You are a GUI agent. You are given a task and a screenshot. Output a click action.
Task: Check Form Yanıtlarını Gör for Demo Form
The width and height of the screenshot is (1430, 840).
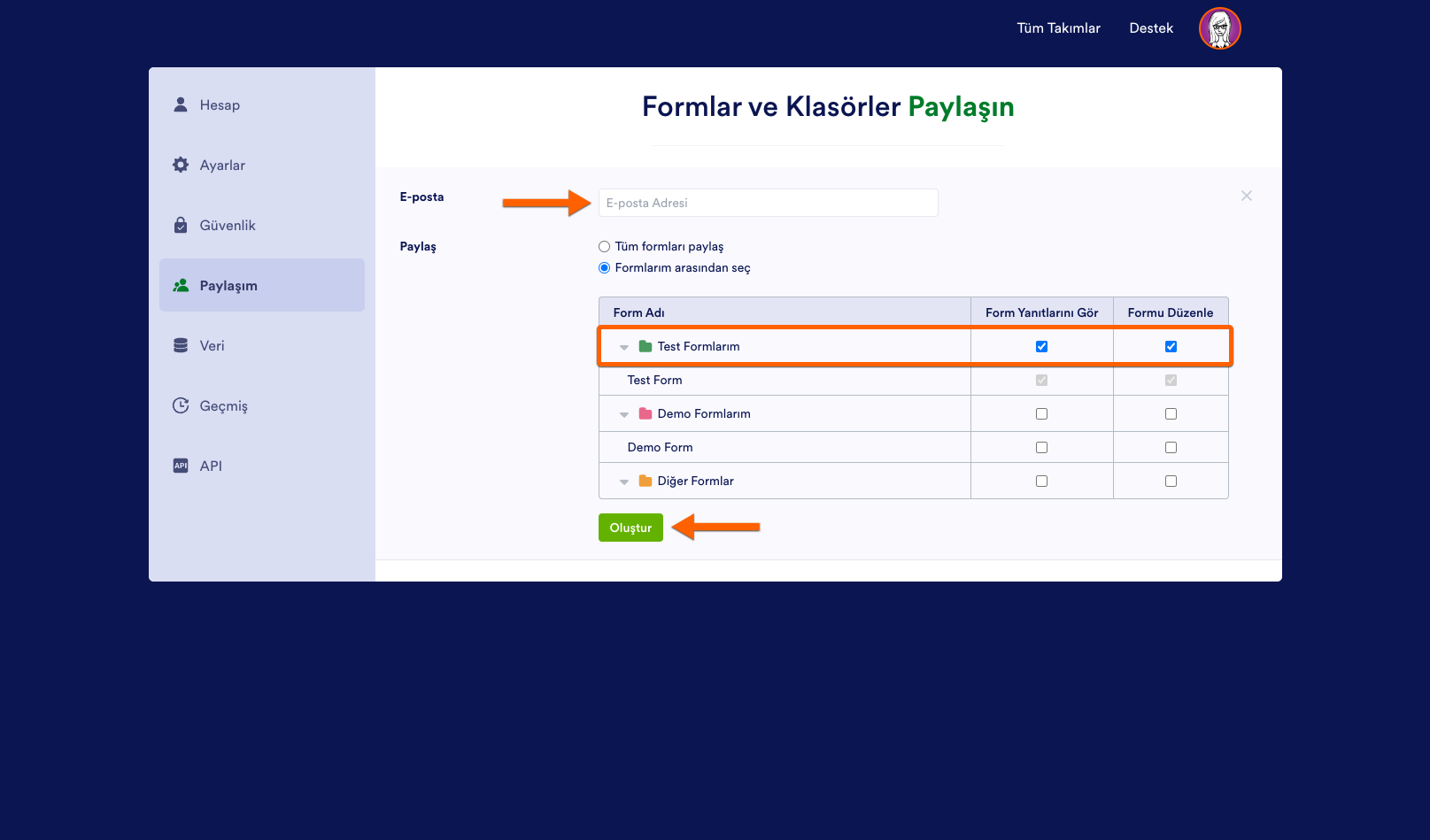(1041, 447)
